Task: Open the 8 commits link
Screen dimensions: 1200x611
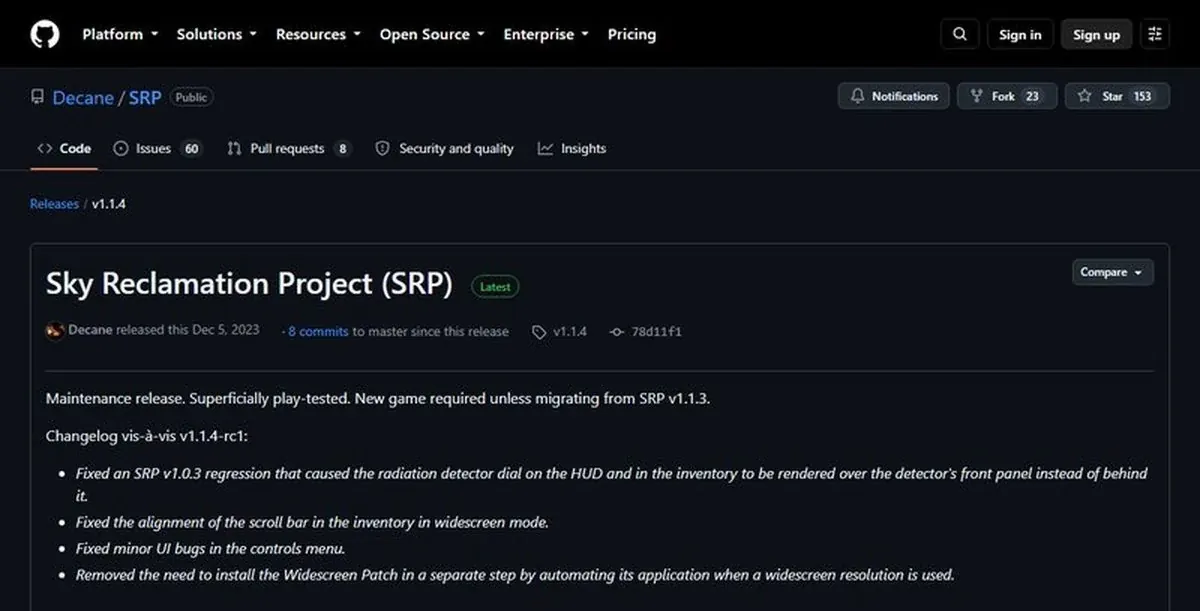Action: point(318,331)
